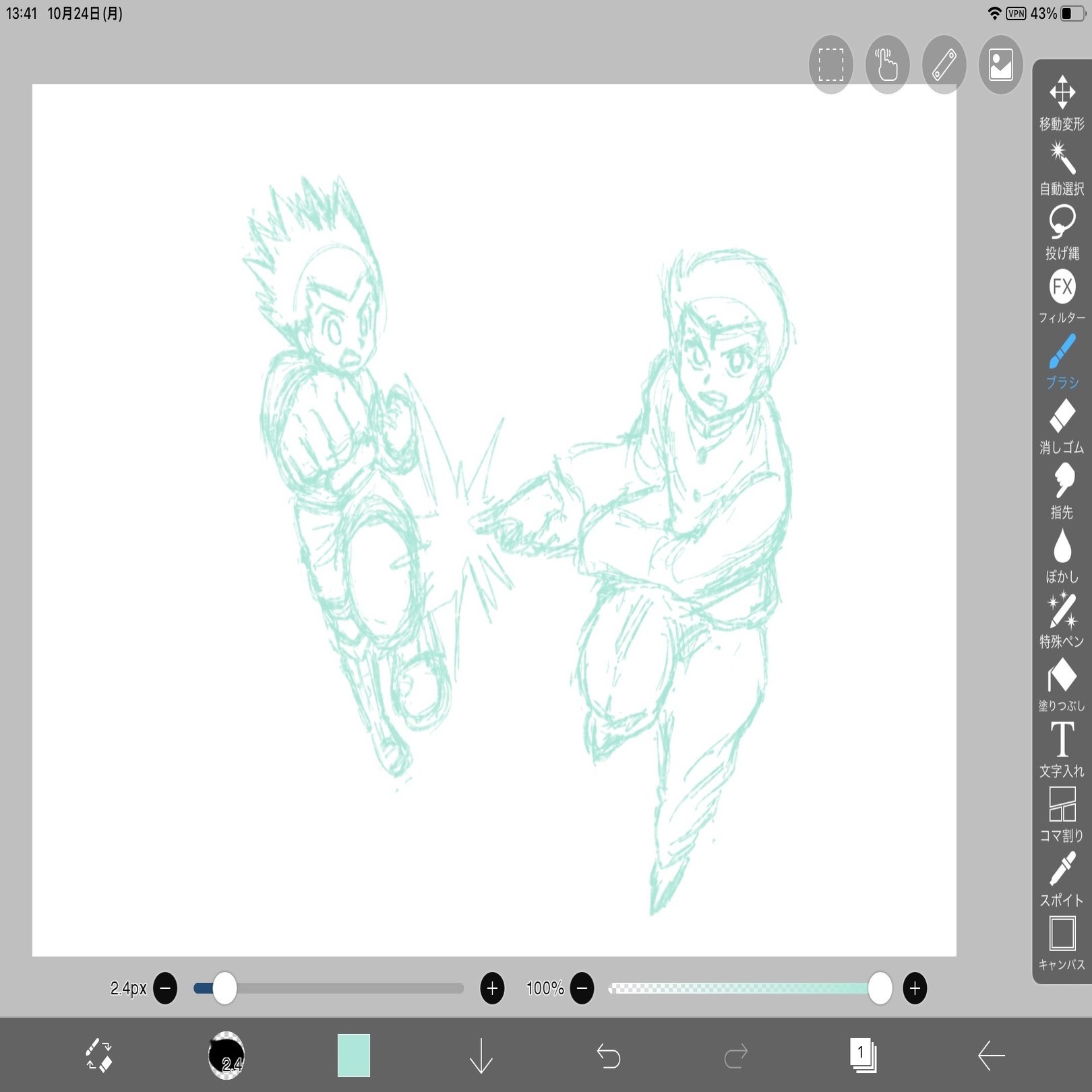Open the フィルター FX tool
The image size is (1092, 1092).
click(1062, 297)
